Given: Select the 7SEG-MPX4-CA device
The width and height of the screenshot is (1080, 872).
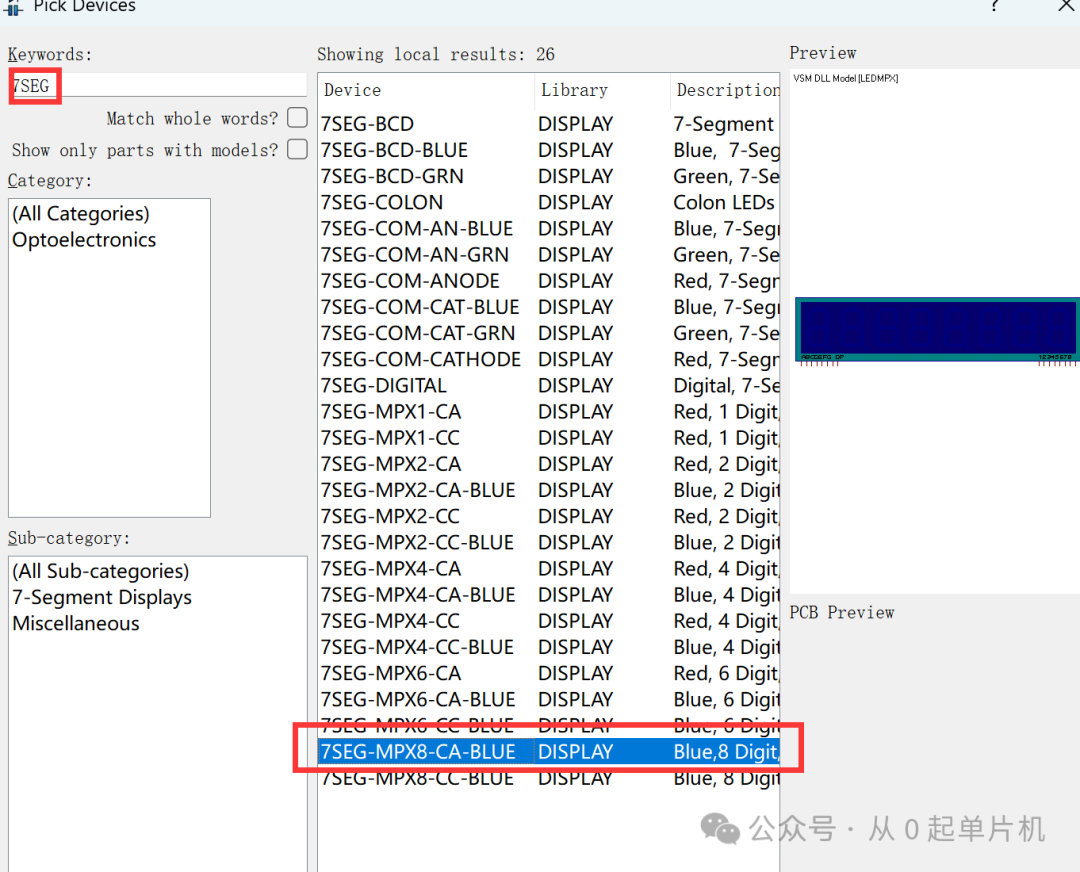Looking at the screenshot, I should tap(548, 569).
